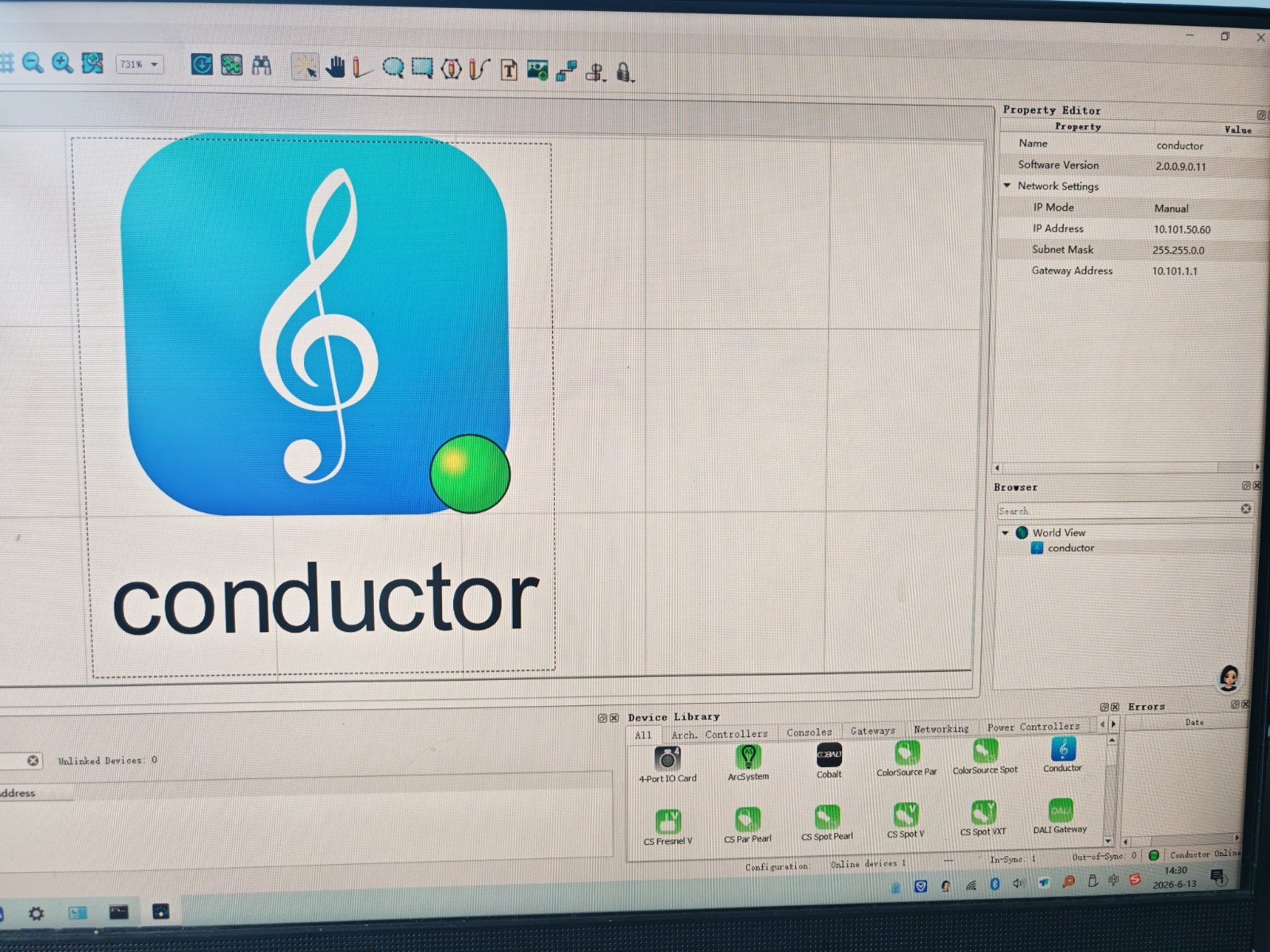
Task: Float the Browser panel
Action: tap(1245, 486)
